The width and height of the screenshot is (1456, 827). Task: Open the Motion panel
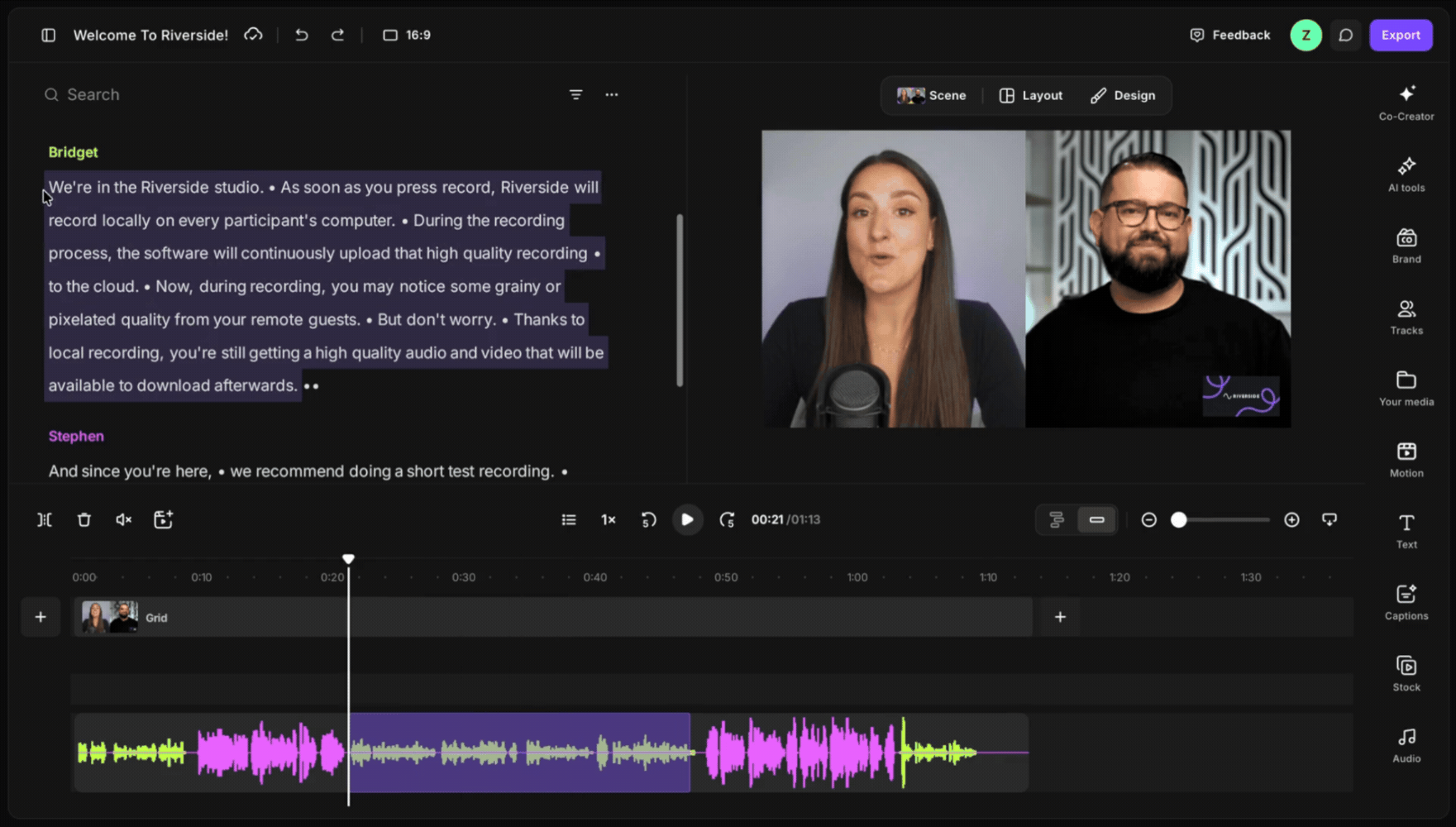click(x=1406, y=459)
